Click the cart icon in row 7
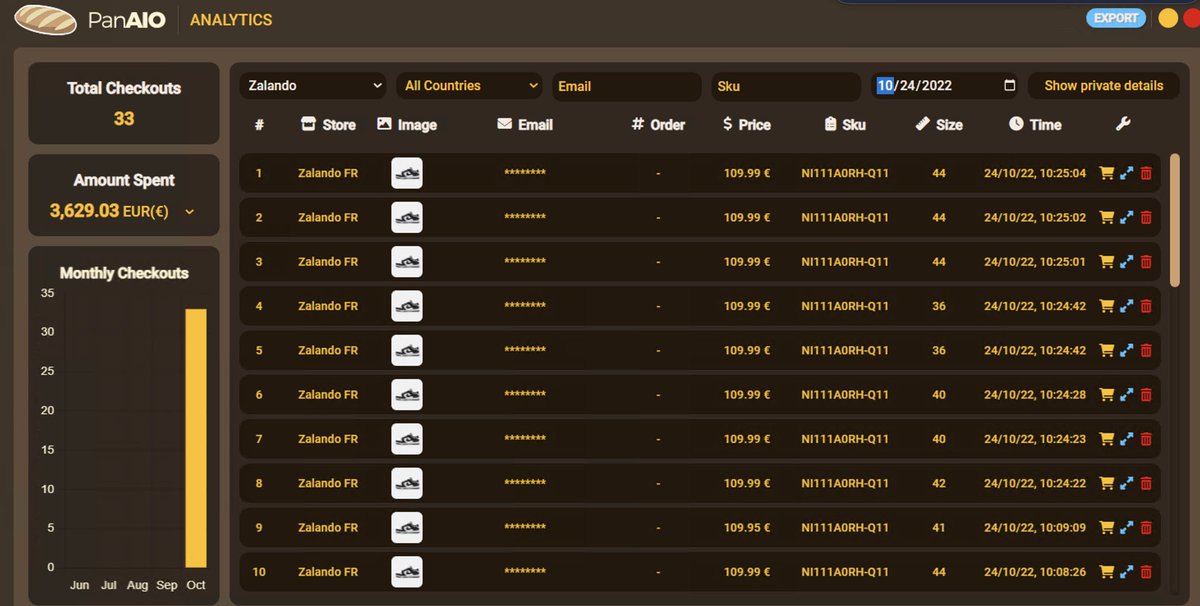This screenshot has width=1200, height=606. point(1106,438)
